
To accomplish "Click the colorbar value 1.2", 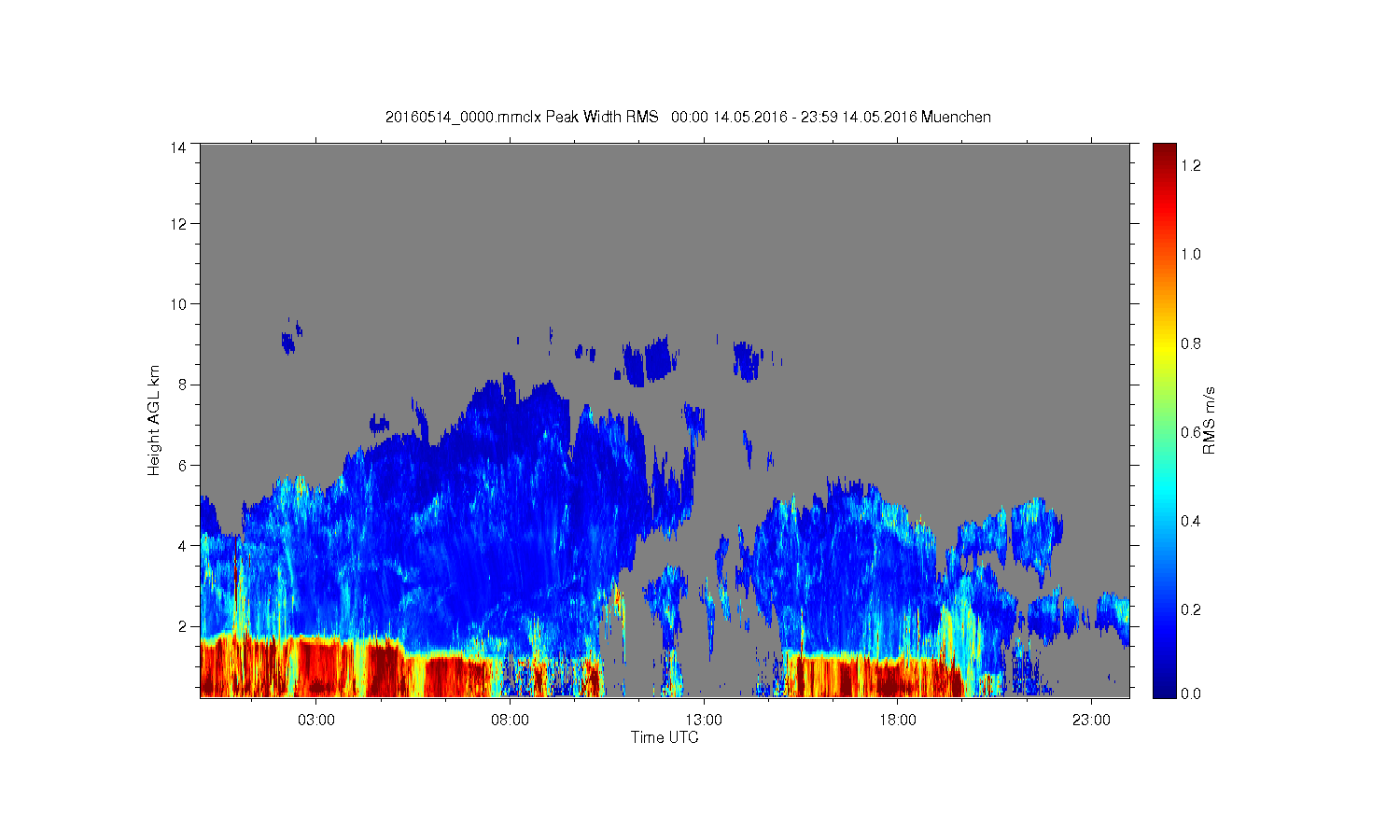I will [x=1191, y=165].
